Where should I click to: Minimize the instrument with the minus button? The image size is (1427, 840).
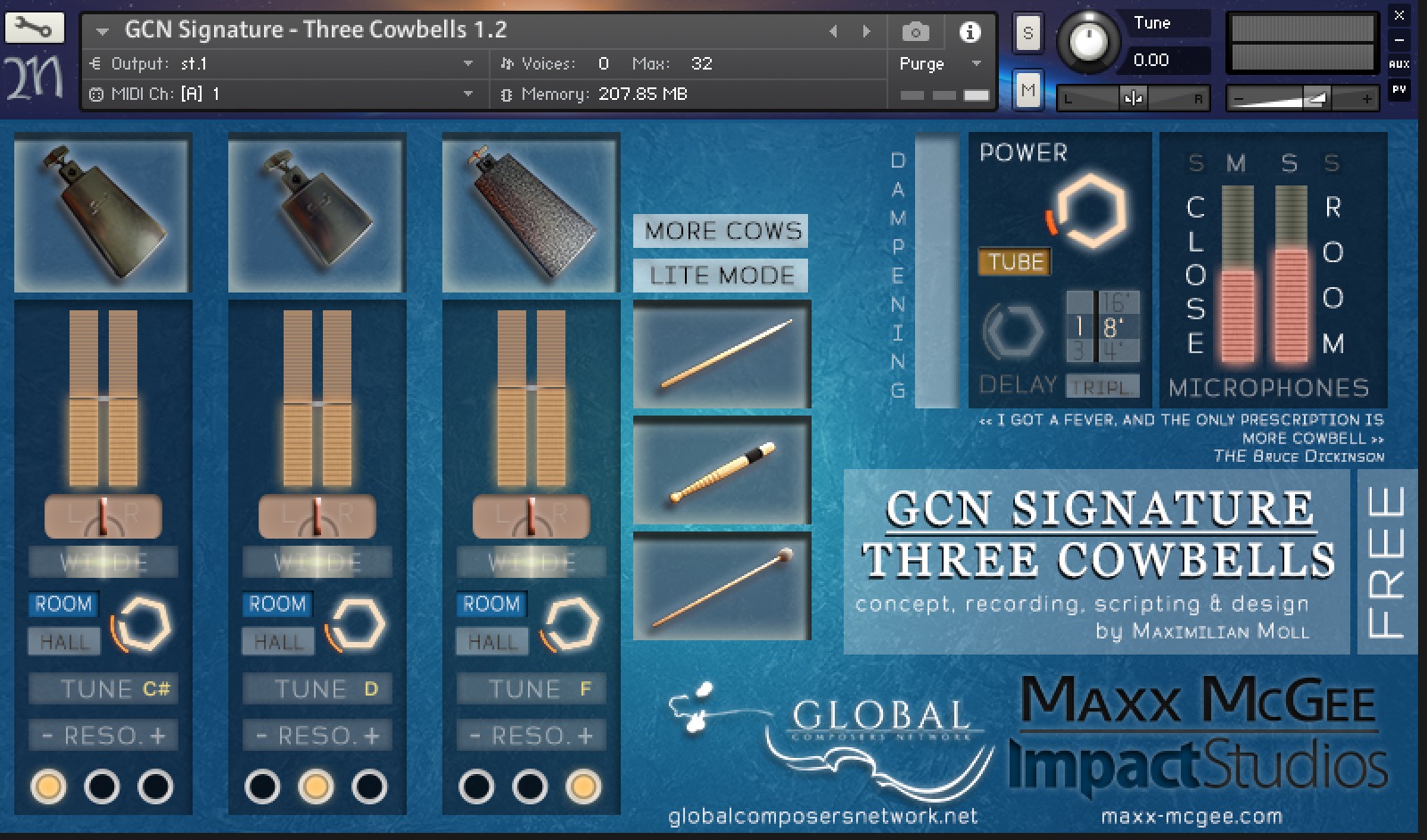coord(1398,40)
